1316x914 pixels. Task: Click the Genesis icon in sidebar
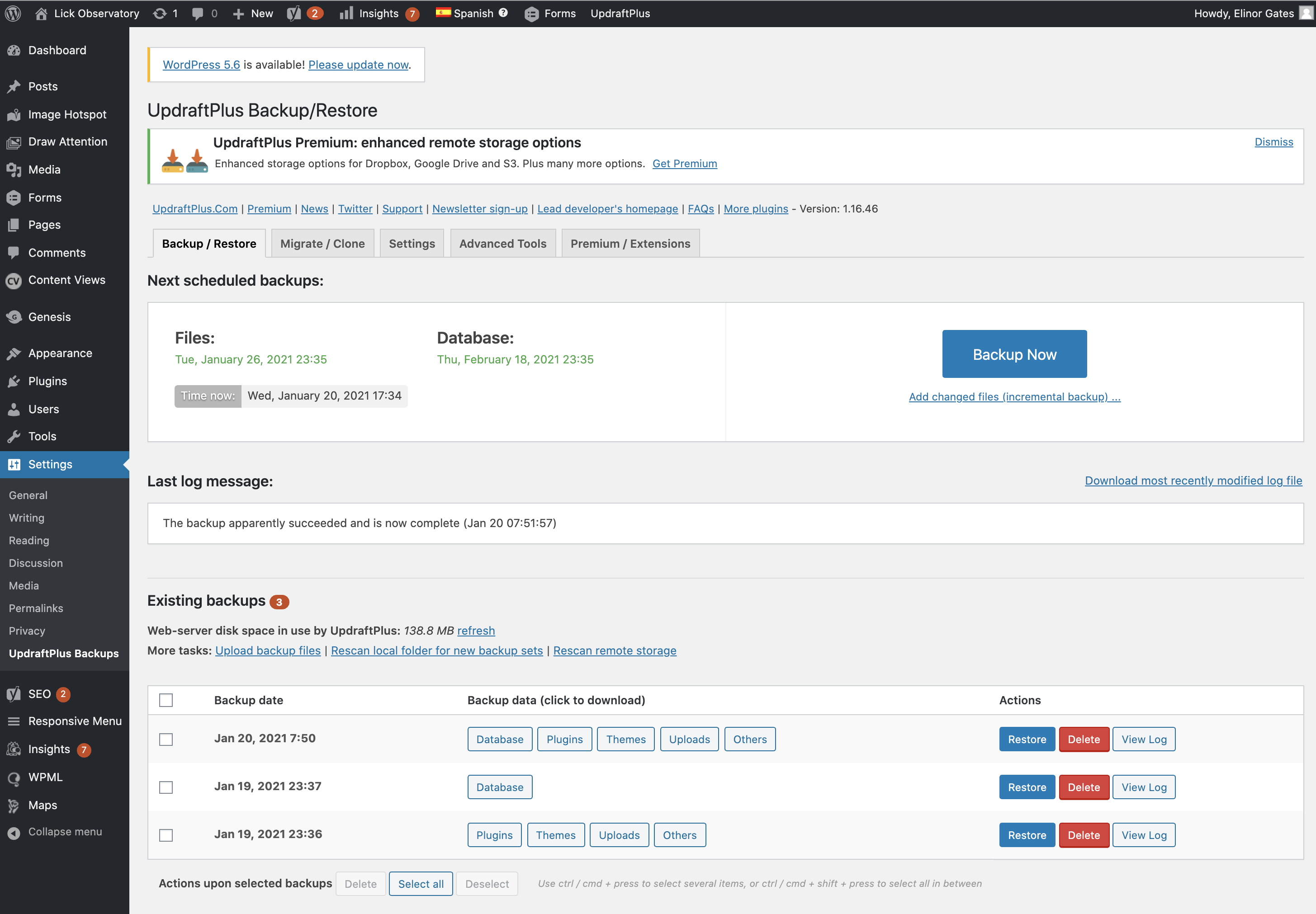click(x=14, y=317)
